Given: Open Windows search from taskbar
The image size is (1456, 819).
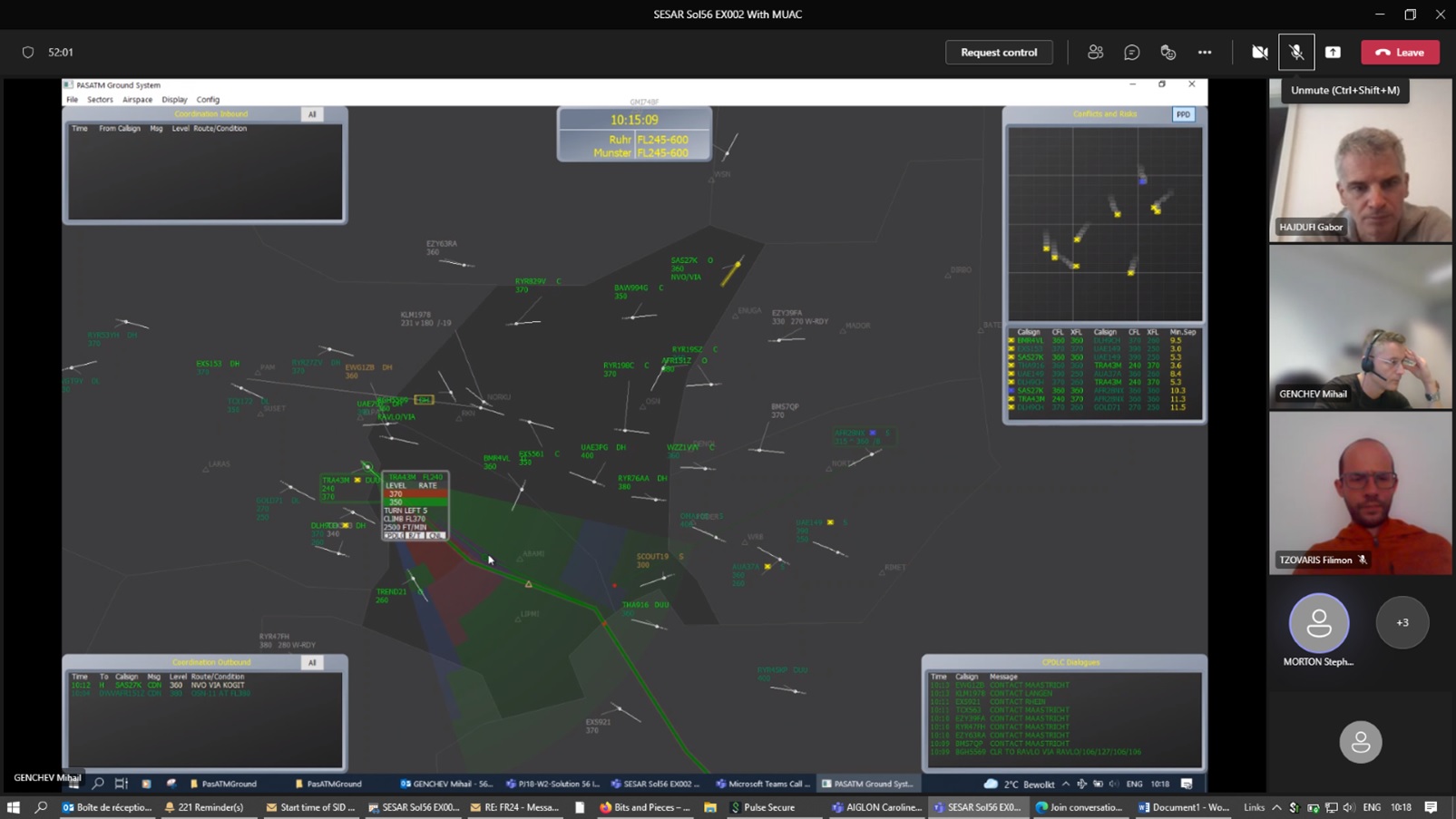Looking at the screenshot, I should (41, 807).
